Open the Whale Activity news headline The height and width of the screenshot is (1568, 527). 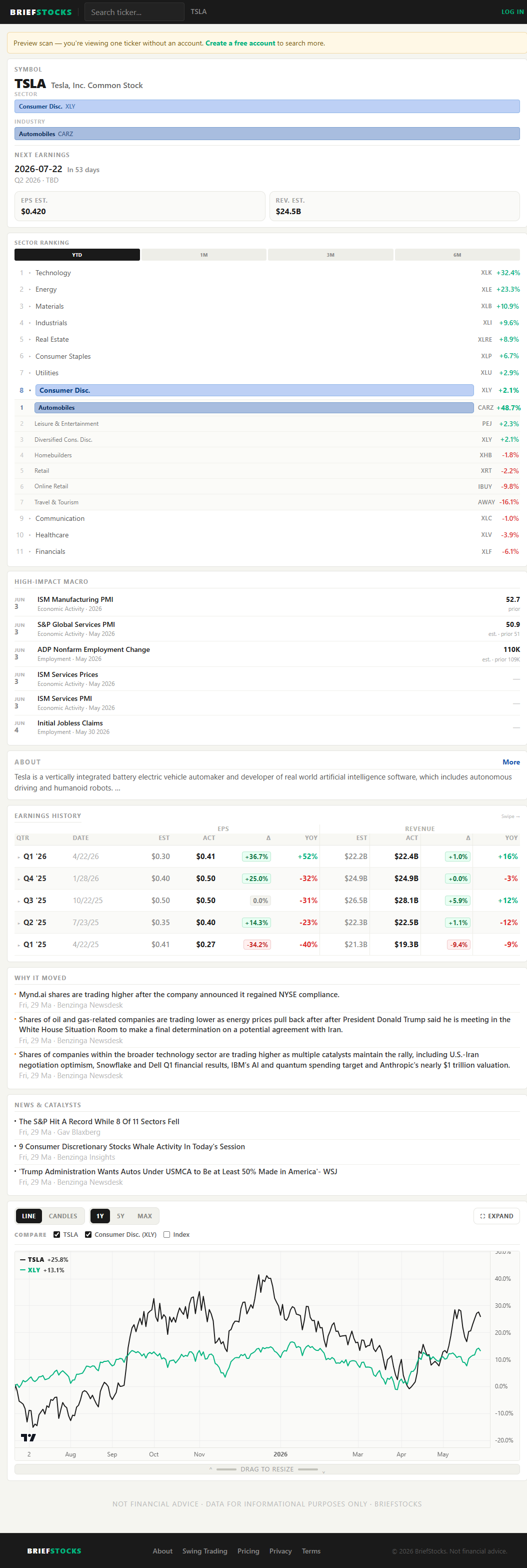pyautogui.click(x=132, y=1146)
